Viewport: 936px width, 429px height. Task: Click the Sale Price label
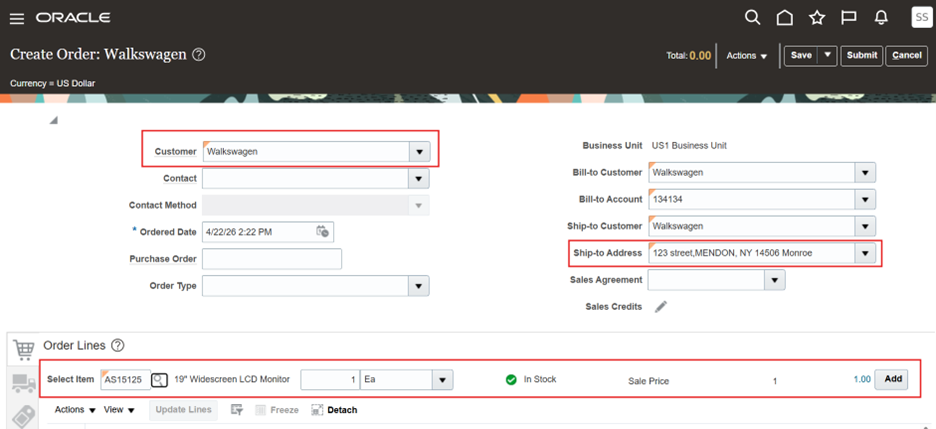coord(648,381)
